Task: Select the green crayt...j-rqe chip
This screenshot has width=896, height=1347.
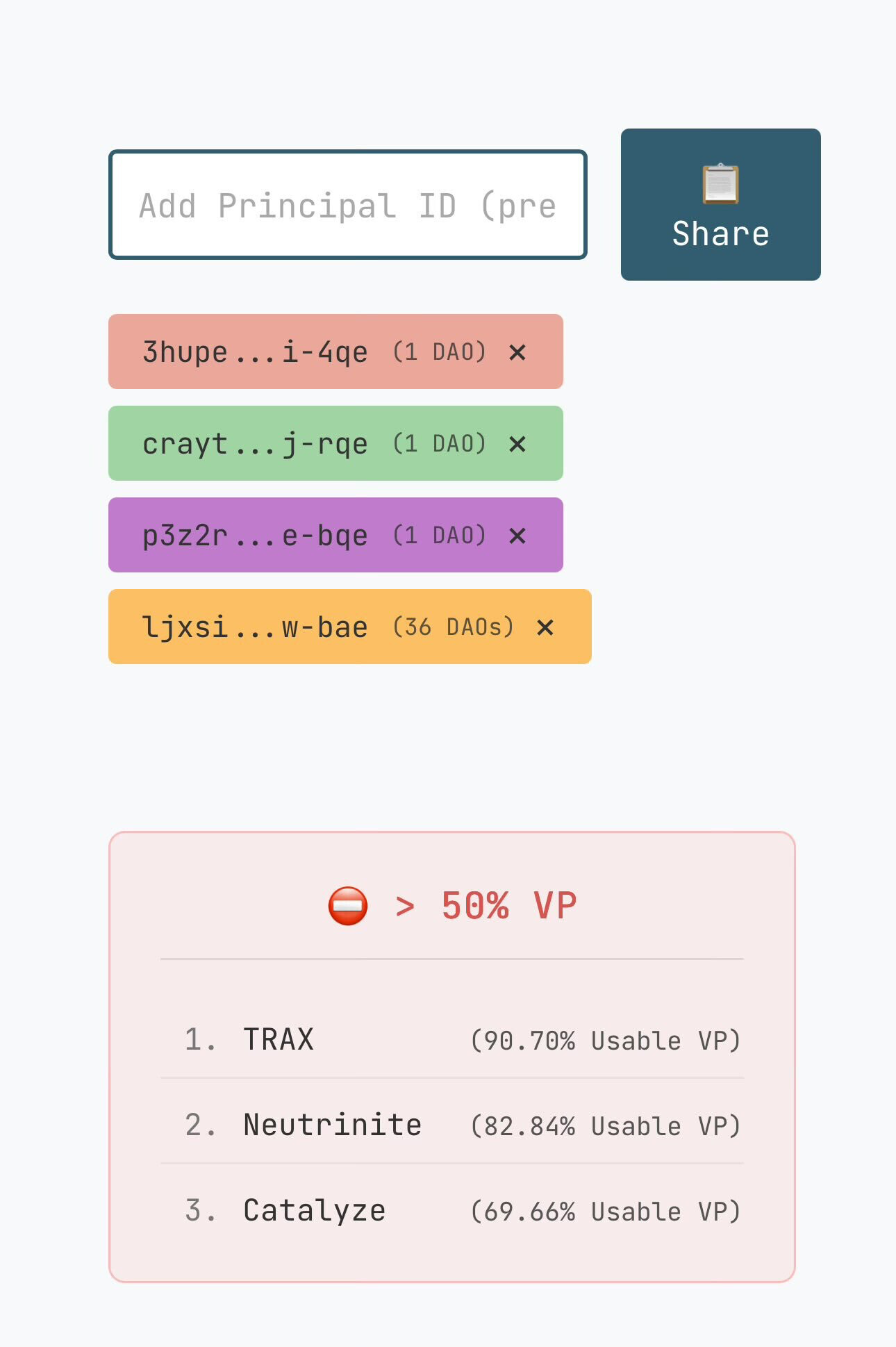Action: pos(335,443)
